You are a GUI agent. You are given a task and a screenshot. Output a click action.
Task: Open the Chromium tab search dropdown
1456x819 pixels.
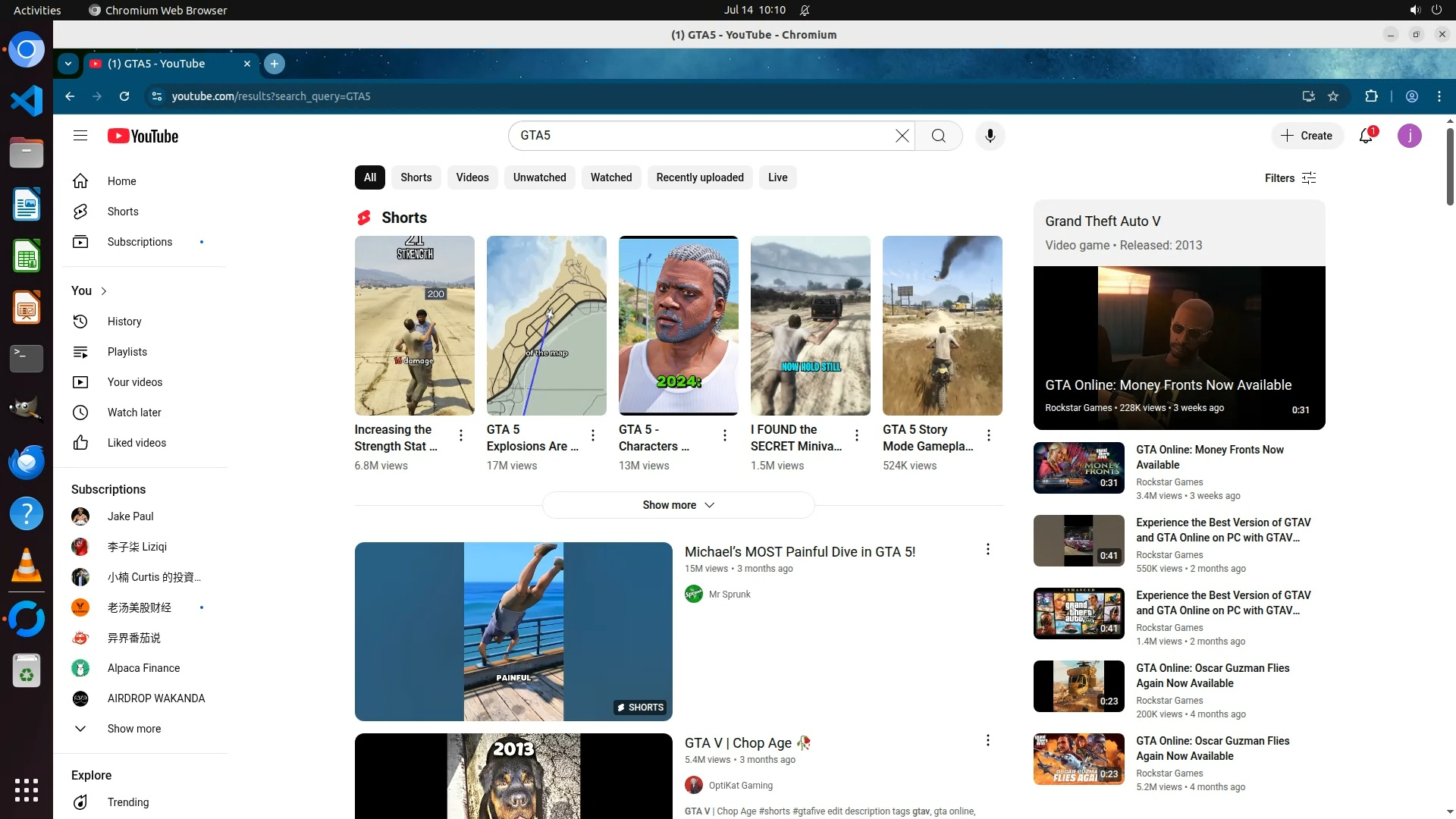click(68, 64)
